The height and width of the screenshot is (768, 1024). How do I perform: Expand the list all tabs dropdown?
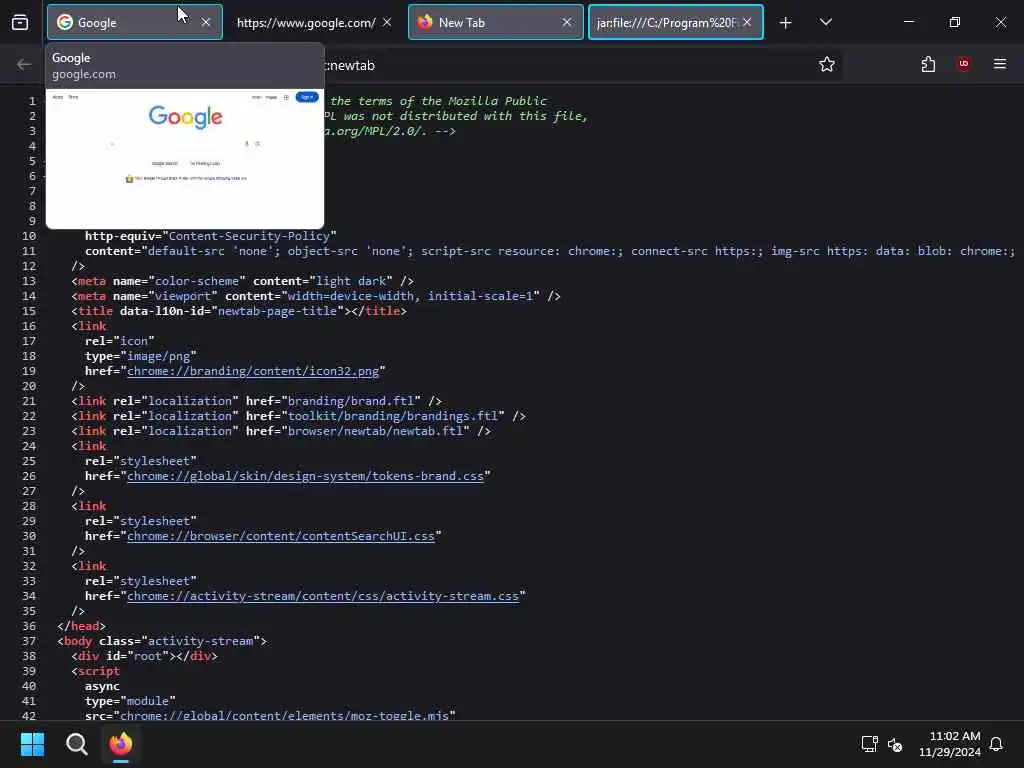[x=825, y=22]
